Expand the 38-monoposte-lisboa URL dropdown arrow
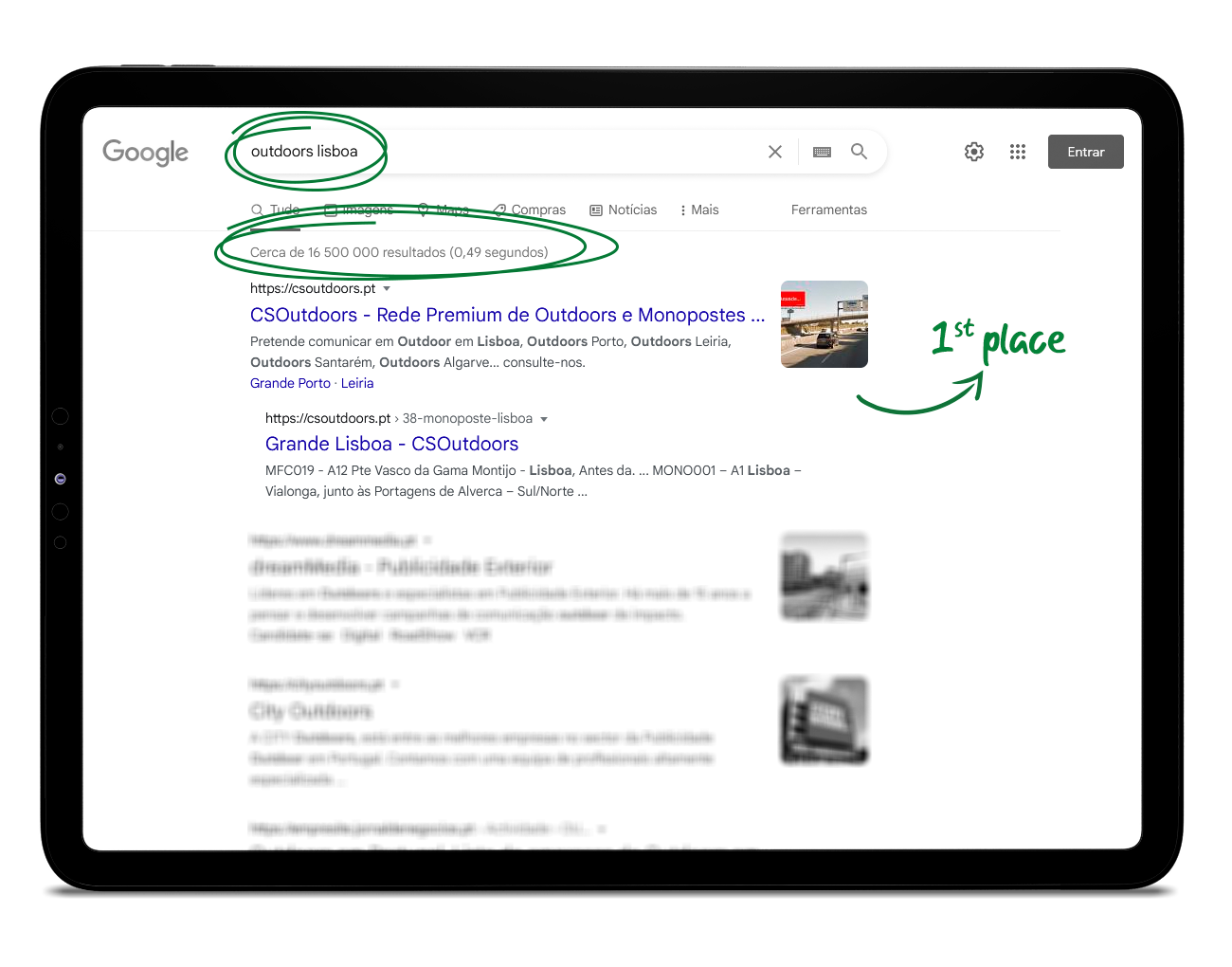1232x967 pixels. pos(544,418)
